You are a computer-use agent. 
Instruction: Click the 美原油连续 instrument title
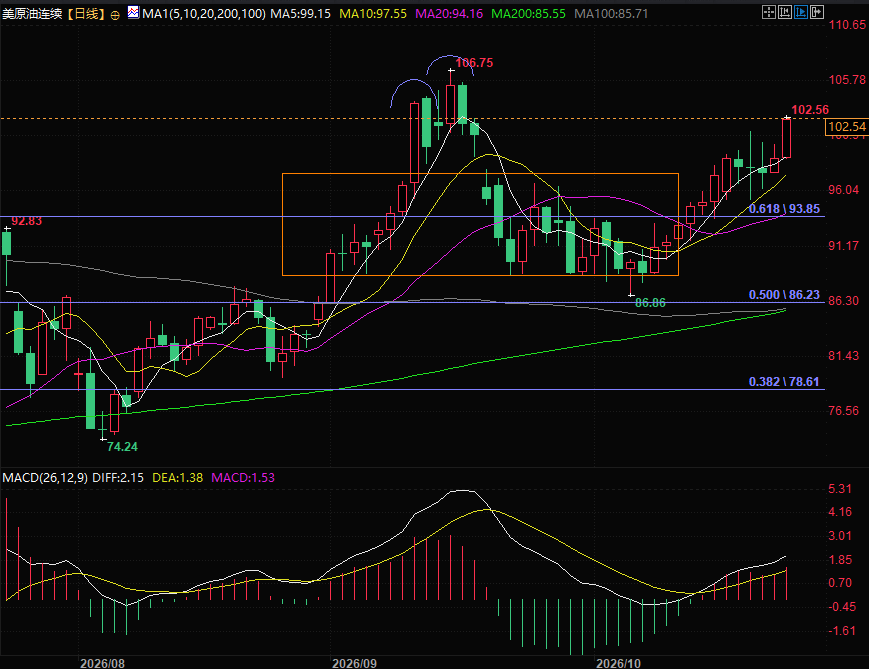[x=32, y=14]
